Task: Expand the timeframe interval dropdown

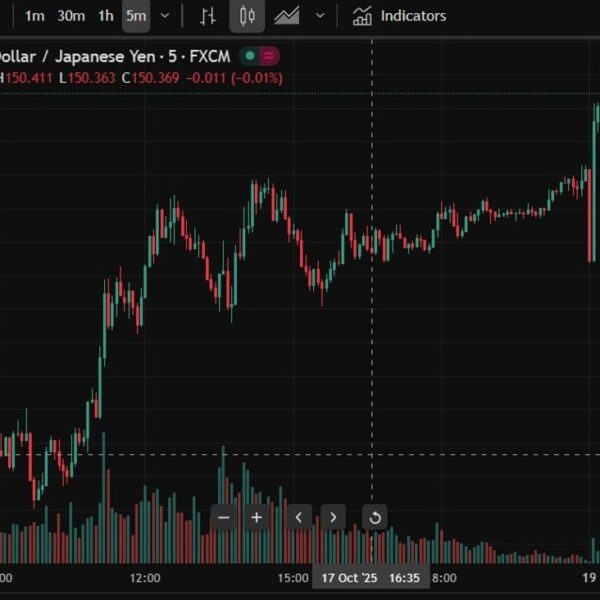Action: point(165,16)
